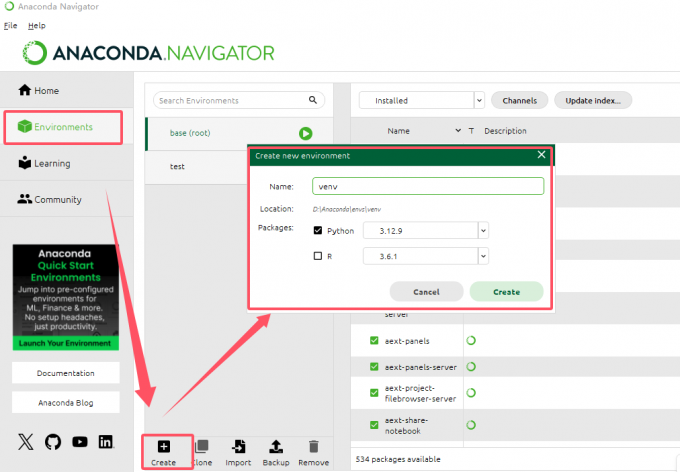Run base (root) with green play icon
Image resolution: width=680 pixels, height=472 pixels.
point(306,134)
